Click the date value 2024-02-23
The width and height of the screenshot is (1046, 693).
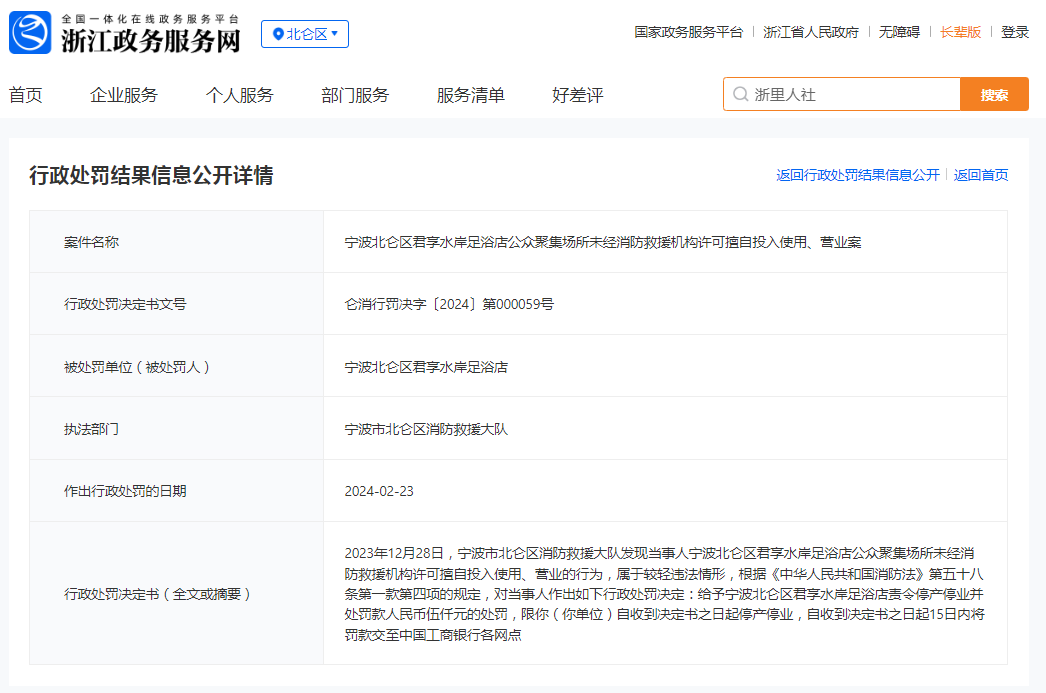pyautogui.click(x=379, y=491)
